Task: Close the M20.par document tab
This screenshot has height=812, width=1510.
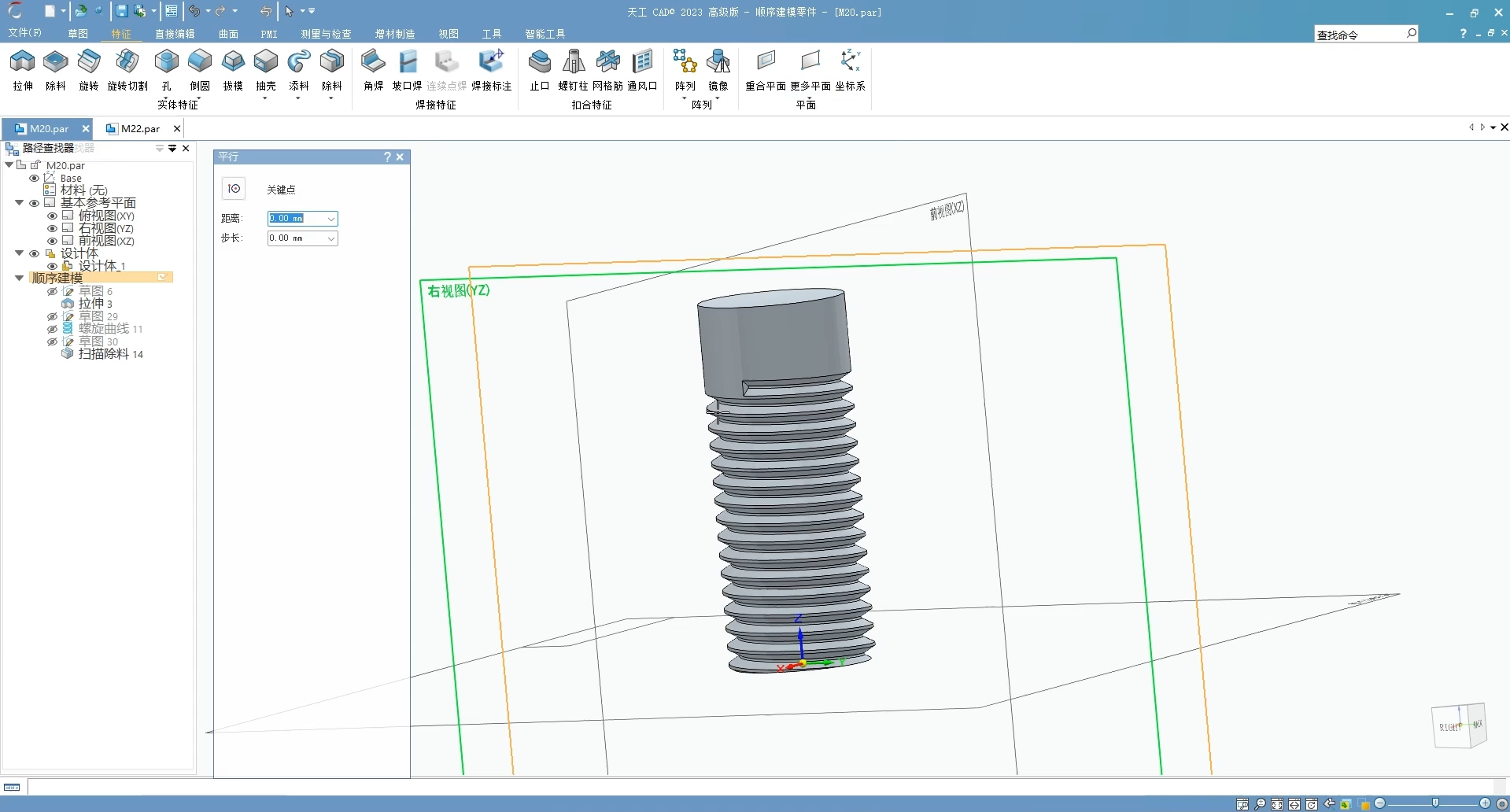Action: tap(86, 128)
